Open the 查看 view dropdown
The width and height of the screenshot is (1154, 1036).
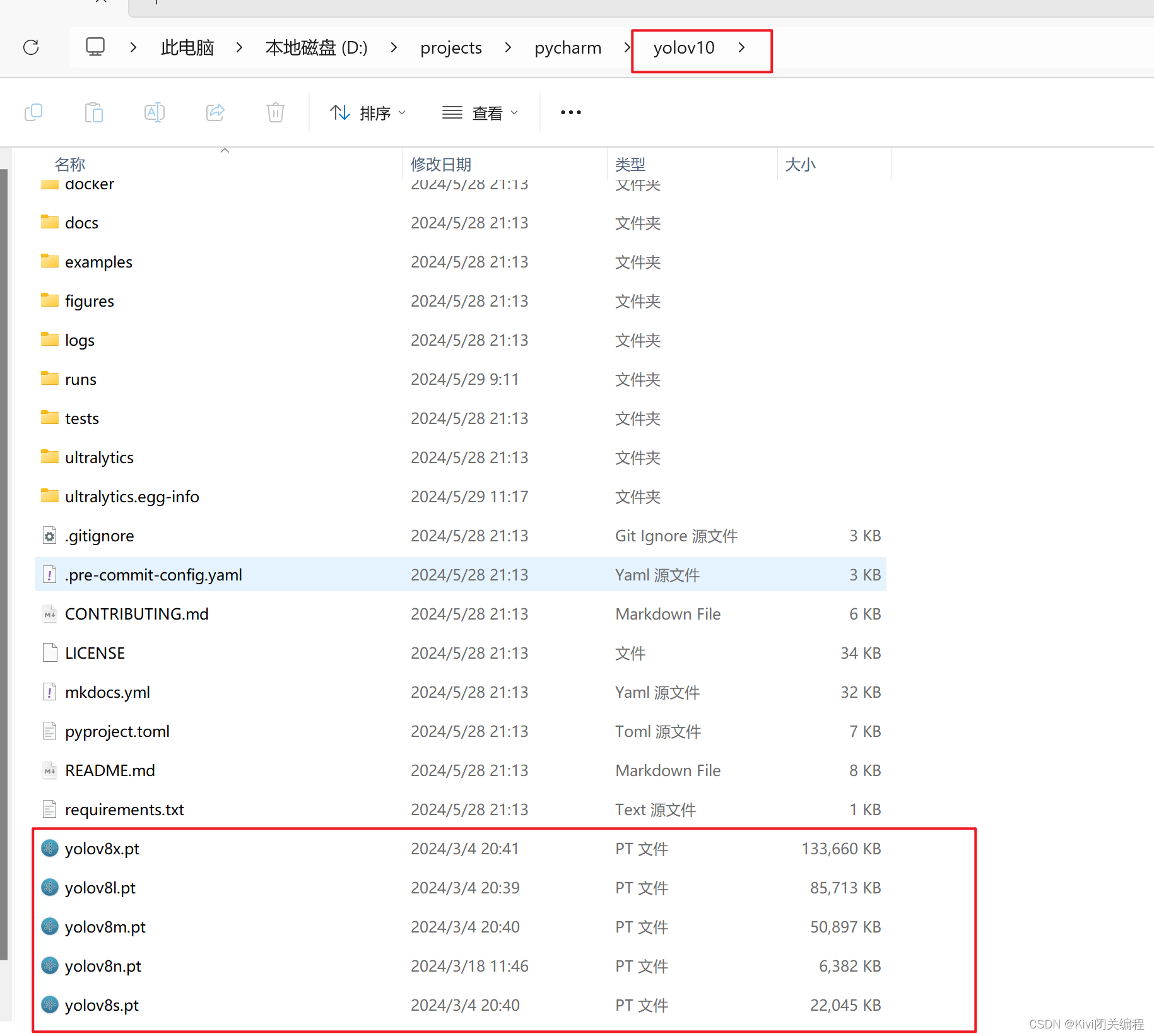[480, 113]
